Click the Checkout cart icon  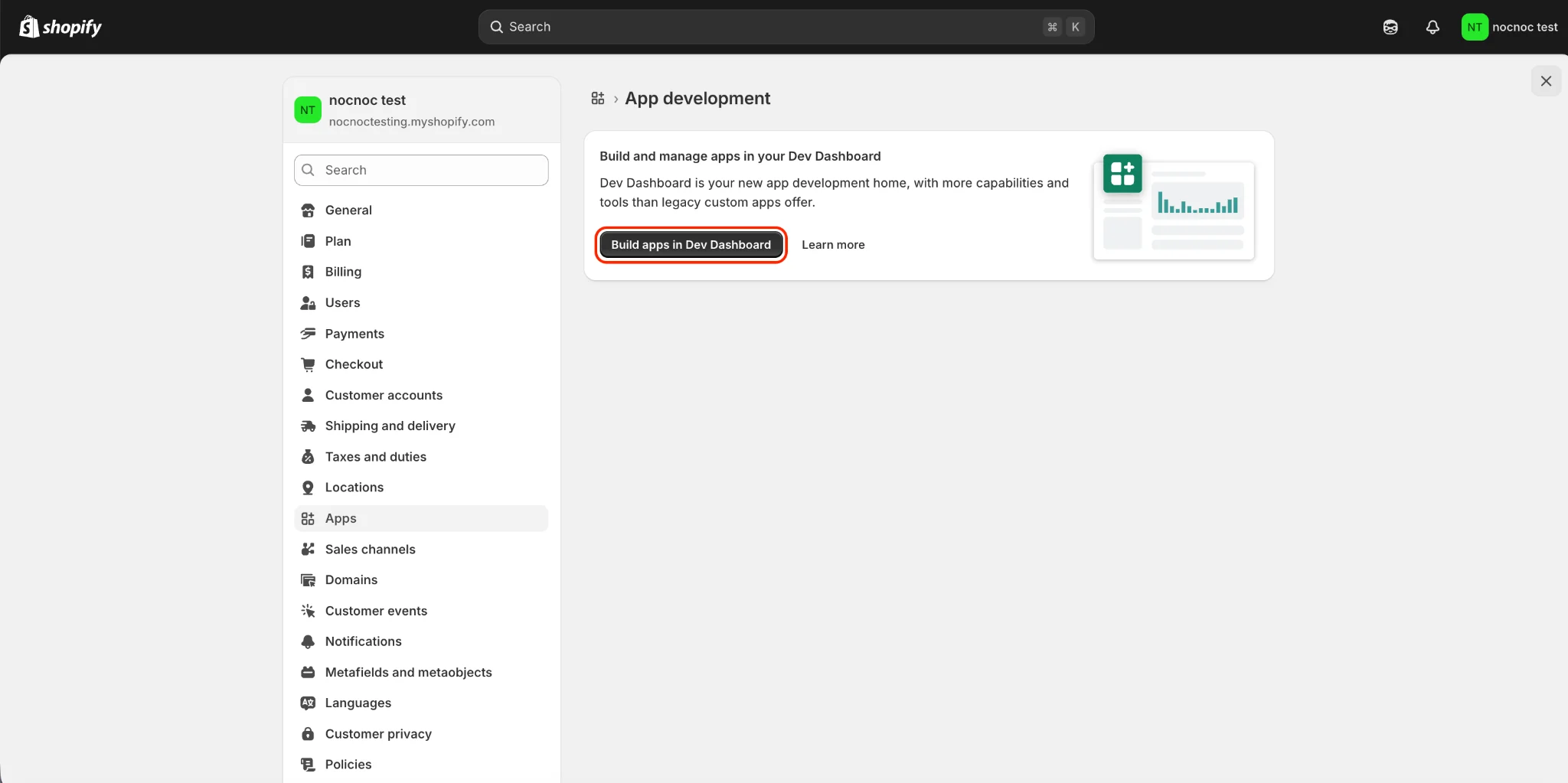[x=308, y=364]
